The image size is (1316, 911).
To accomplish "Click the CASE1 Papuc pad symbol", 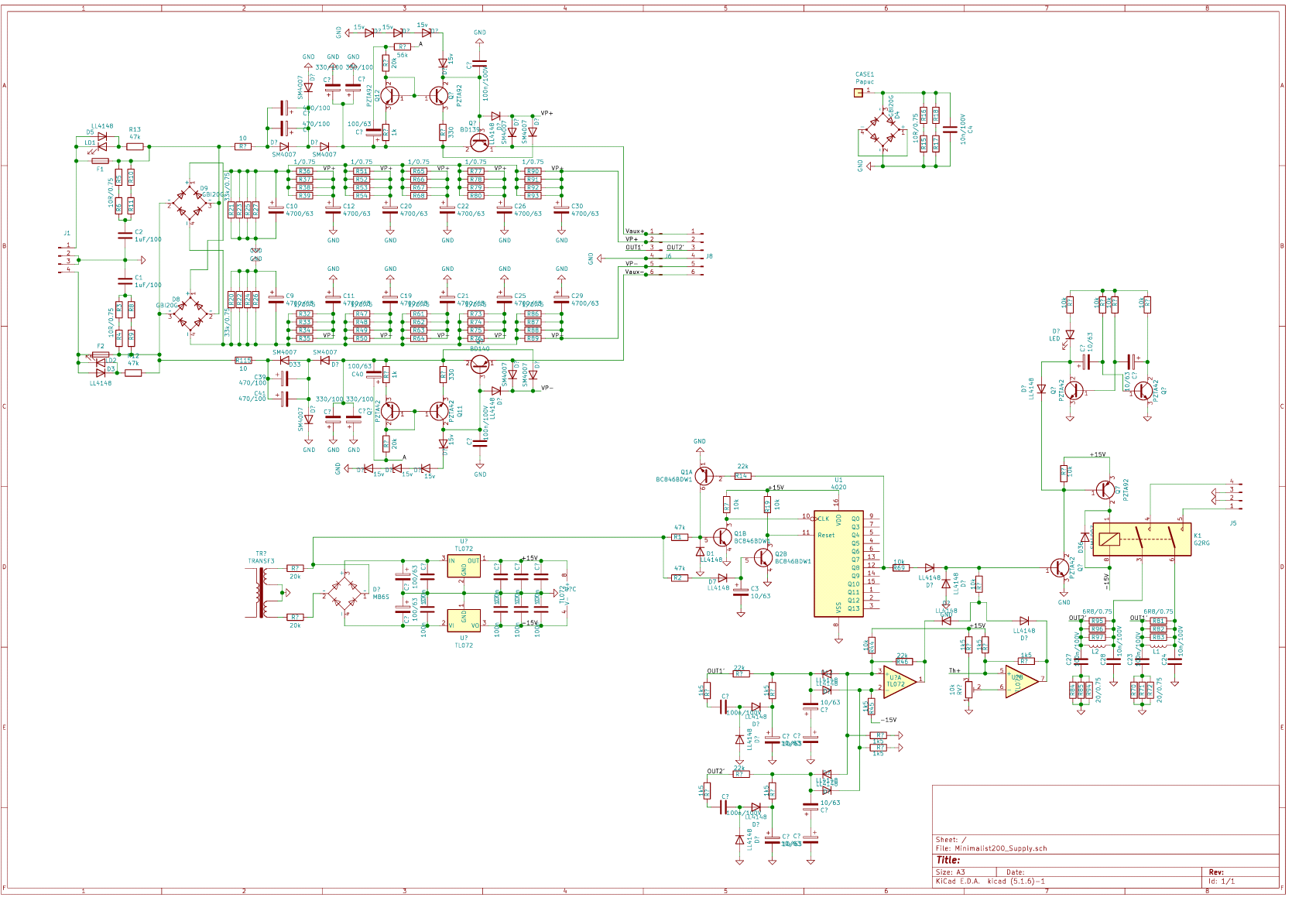I will coord(858,93).
